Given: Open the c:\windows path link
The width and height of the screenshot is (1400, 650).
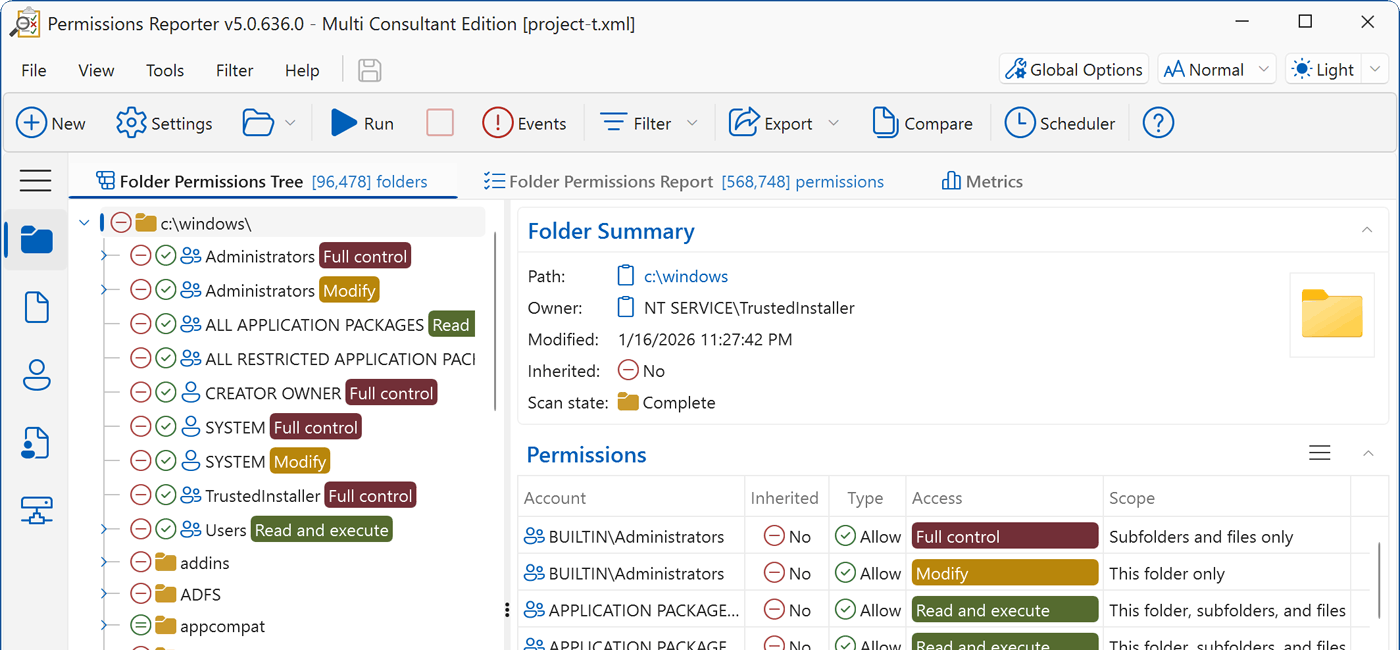Looking at the screenshot, I should coord(685,276).
